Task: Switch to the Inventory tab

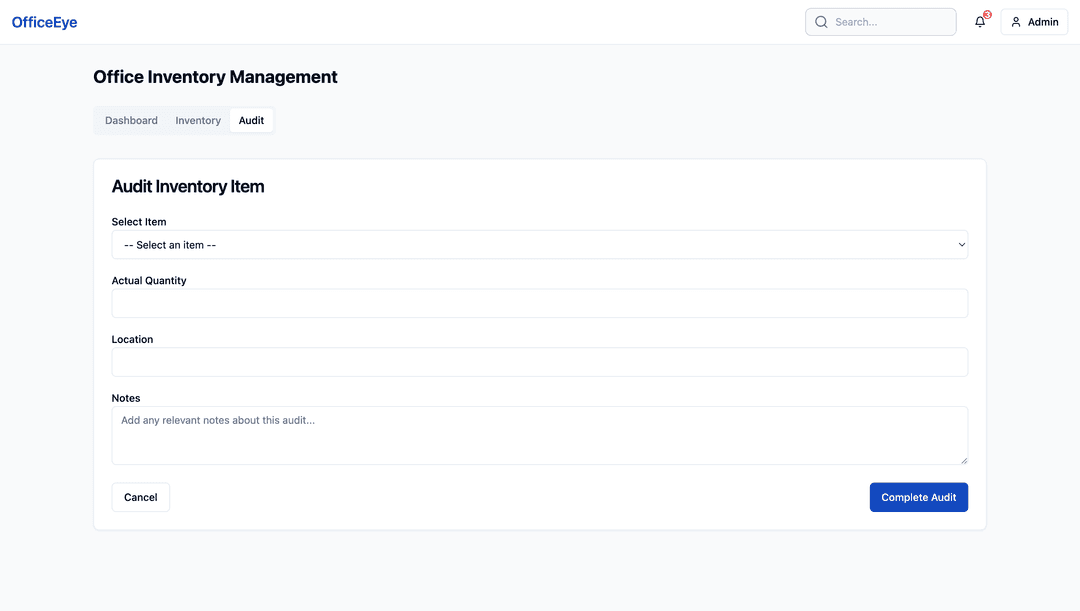Action: [197, 120]
